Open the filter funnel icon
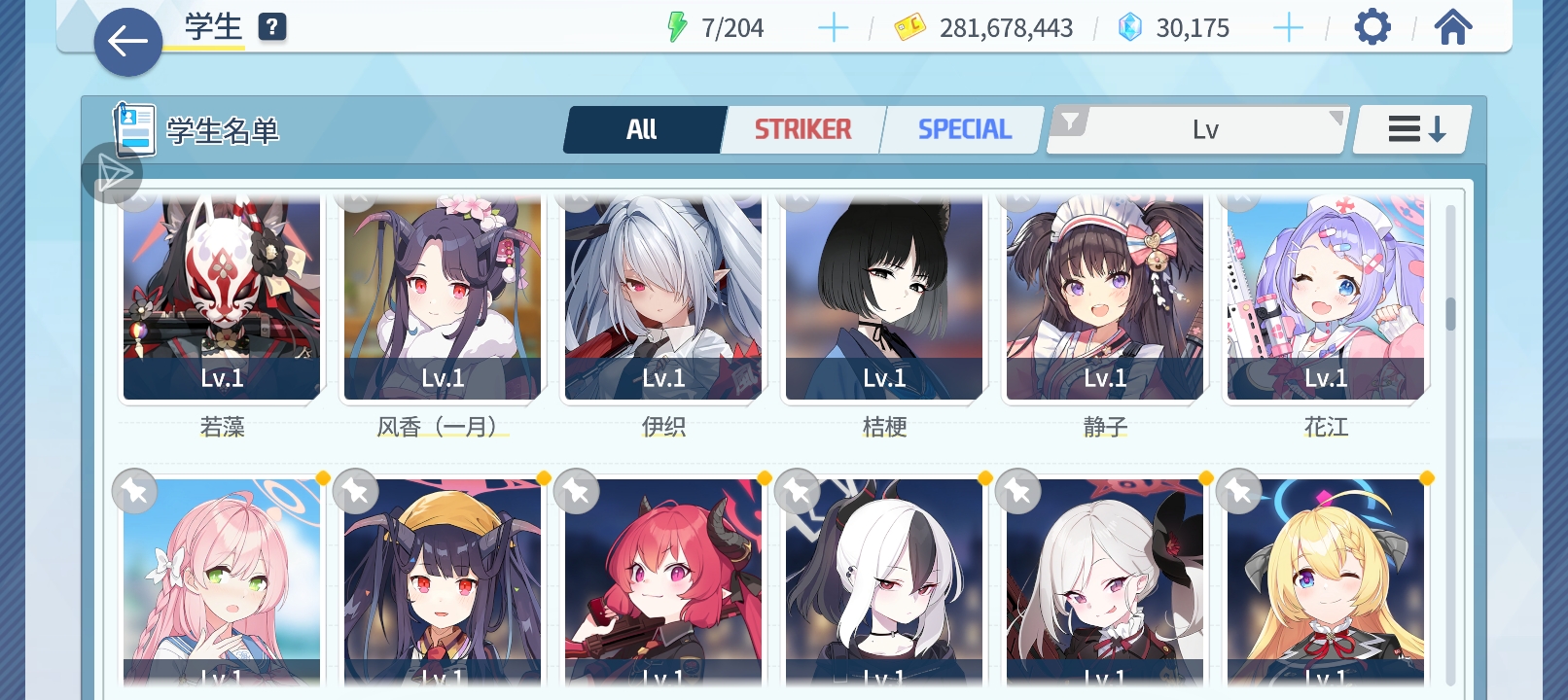This screenshot has width=1568, height=700. click(x=1070, y=122)
